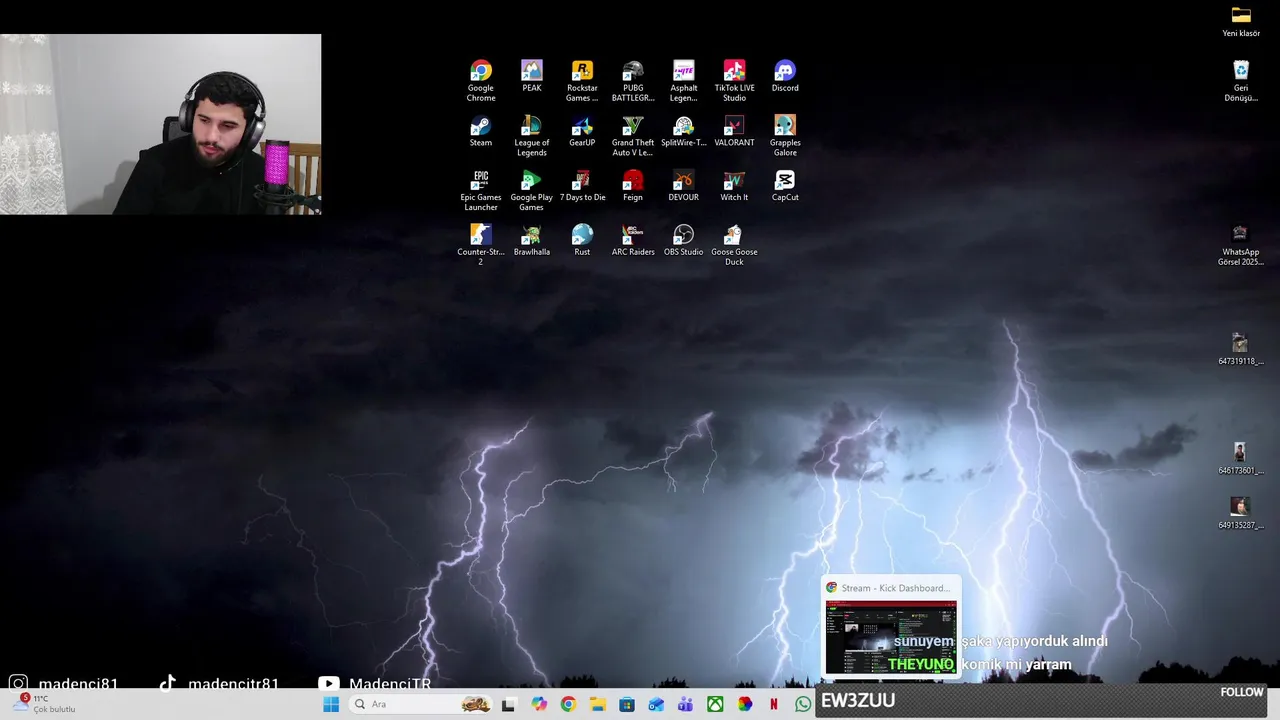Viewport: 1280px width, 720px height.
Task: Open Netflix from the taskbar
Action: [x=774, y=704]
